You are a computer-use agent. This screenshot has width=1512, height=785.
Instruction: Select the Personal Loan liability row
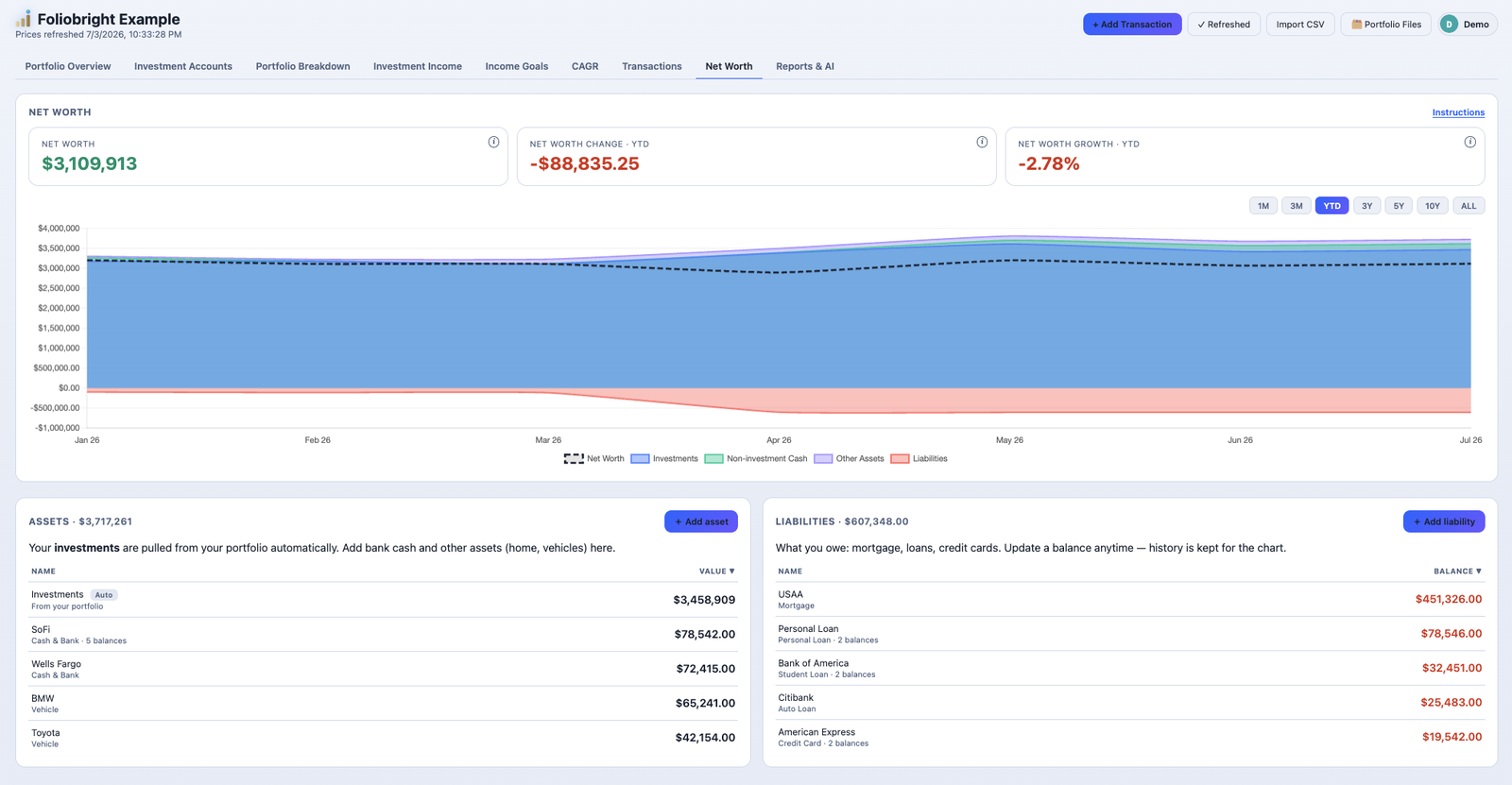tap(1130, 634)
